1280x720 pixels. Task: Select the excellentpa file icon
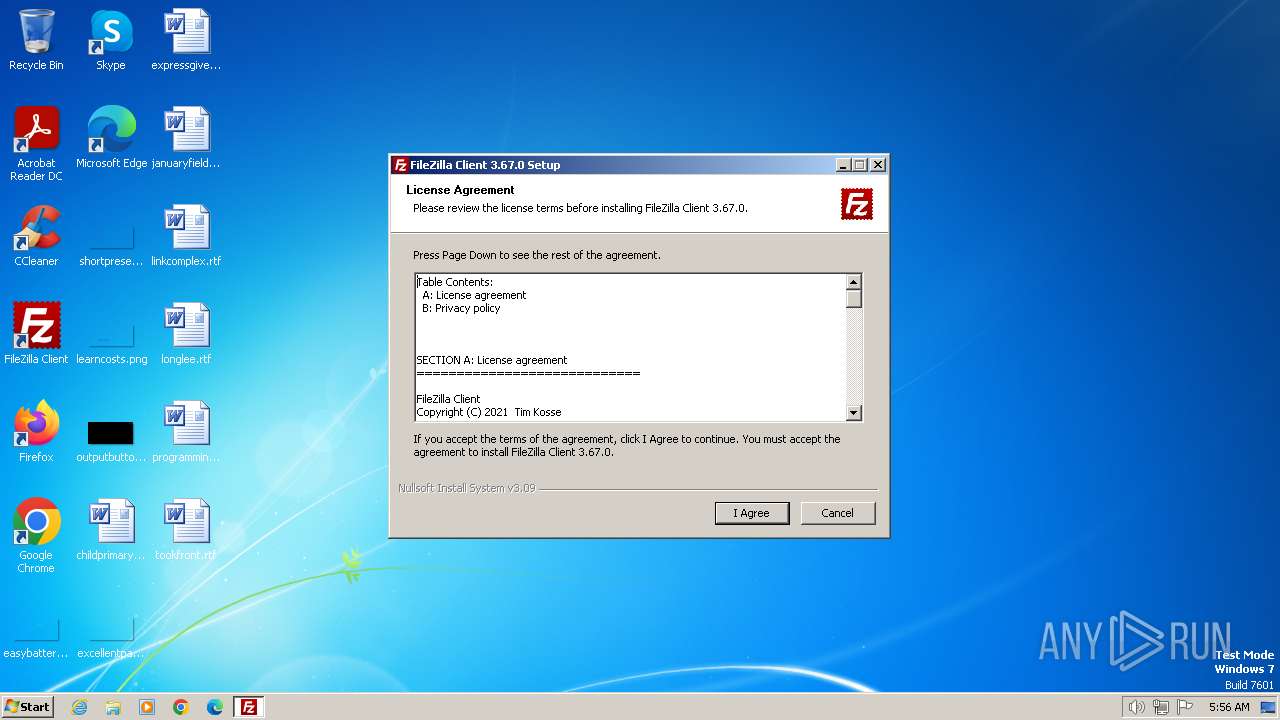point(111,638)
